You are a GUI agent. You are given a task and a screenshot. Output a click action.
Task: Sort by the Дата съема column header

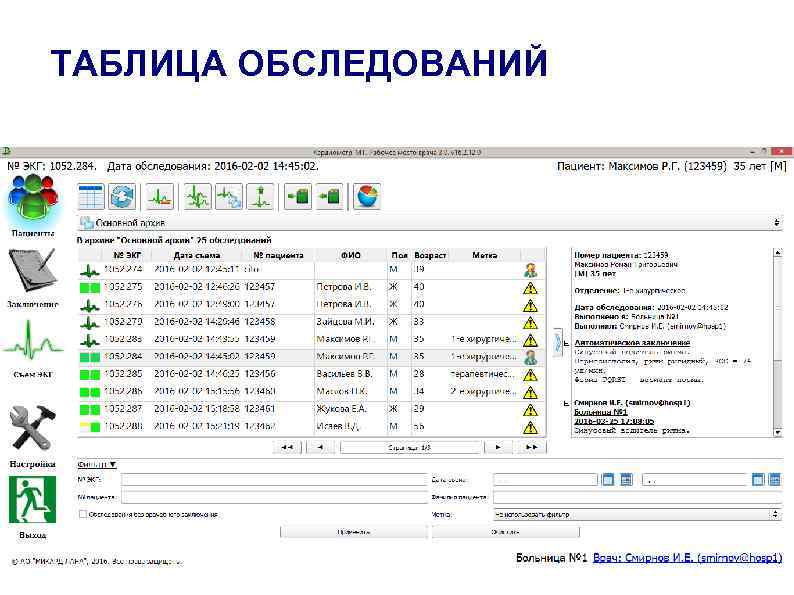197,255
